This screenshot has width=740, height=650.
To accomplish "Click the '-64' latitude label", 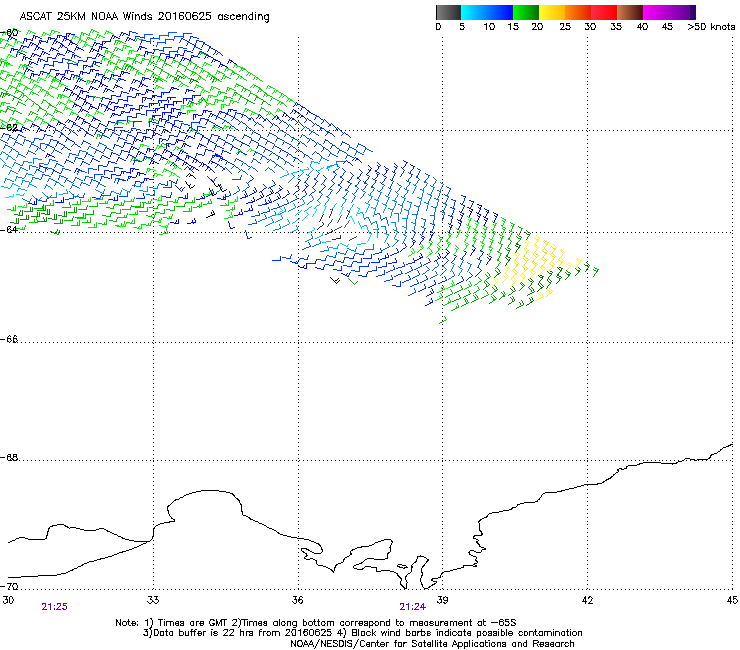I will coord(10,229).
